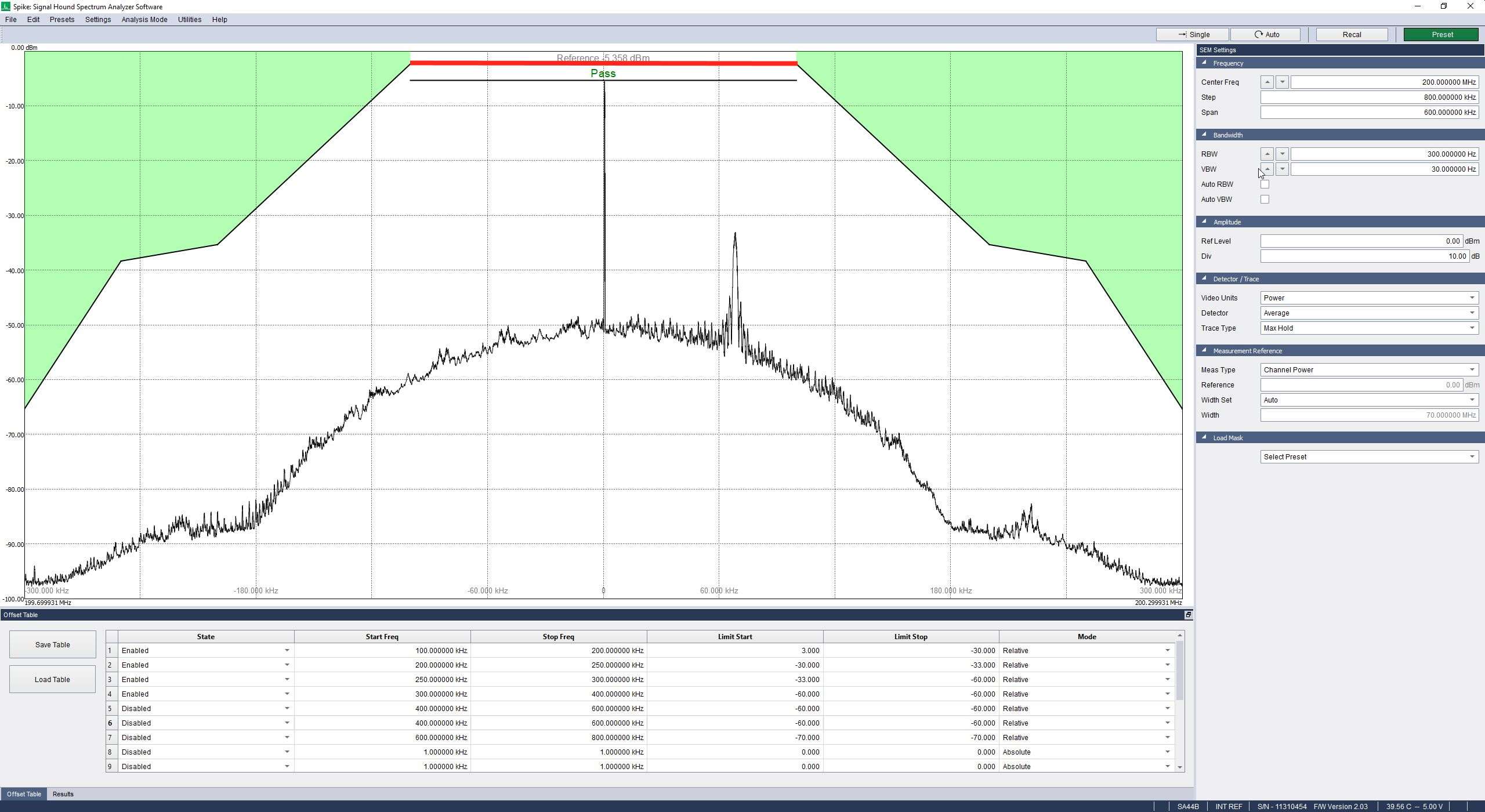1485x812 pixels.
Task: Click Center Freq step-down arrow
Action: click(x=1282, y=82)
